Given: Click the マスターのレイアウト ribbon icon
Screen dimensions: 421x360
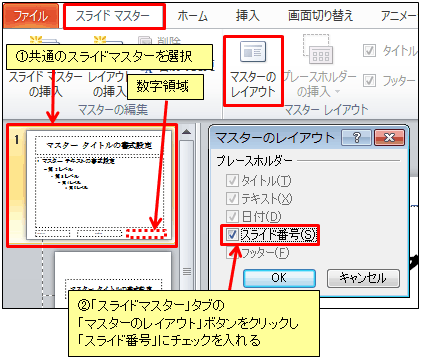Looking at the screenshot, I should [x=253, y=52].
